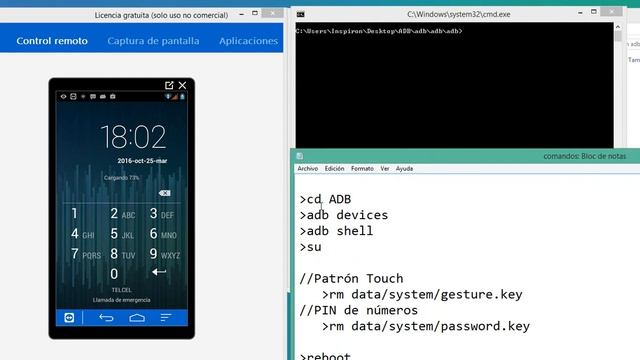Switch to Captura de pantalla tab

point(153,41)
